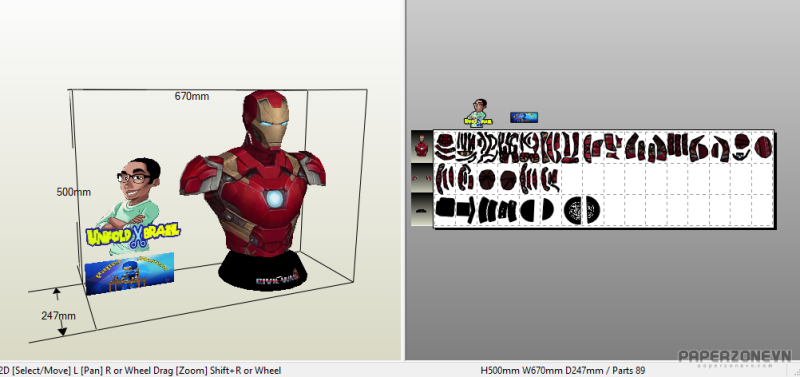Click the glowing arc reactor on chest
The height and width of the screenshot is (377, 800).
click(274, 199)
